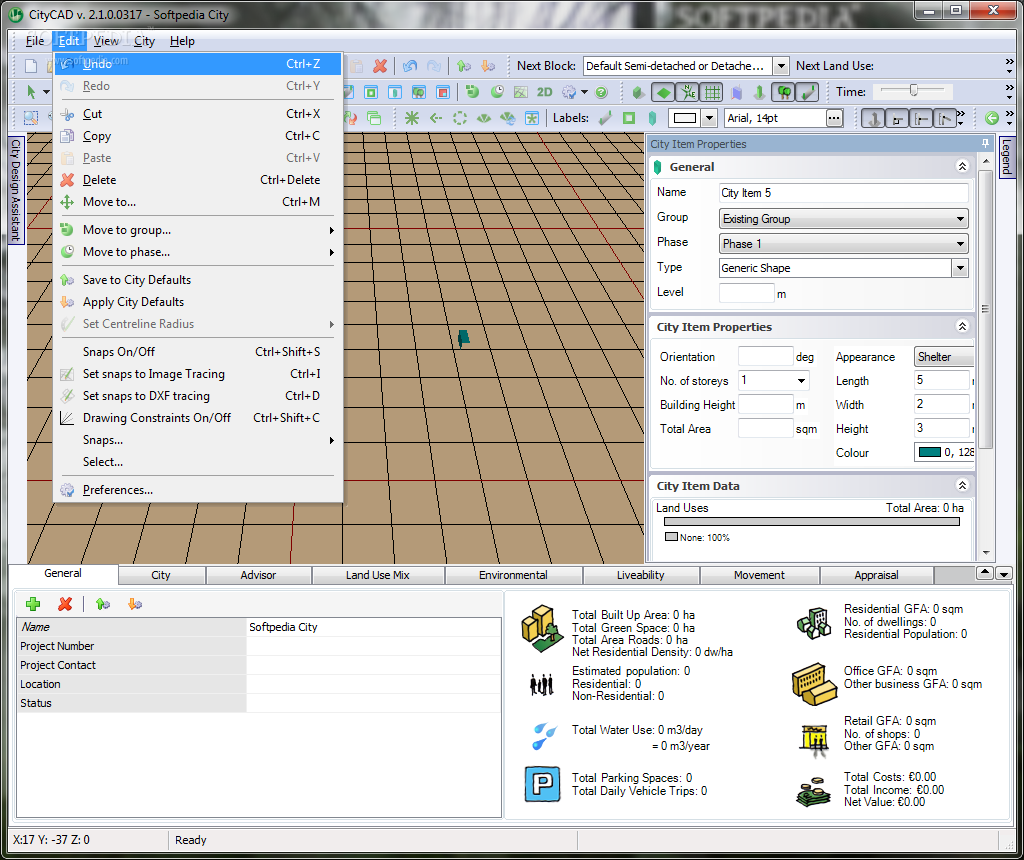Screen dimensions: 1024x860
Task: Click the green back arrow icon
Action: pyautogui.click(x=991, y=118)
